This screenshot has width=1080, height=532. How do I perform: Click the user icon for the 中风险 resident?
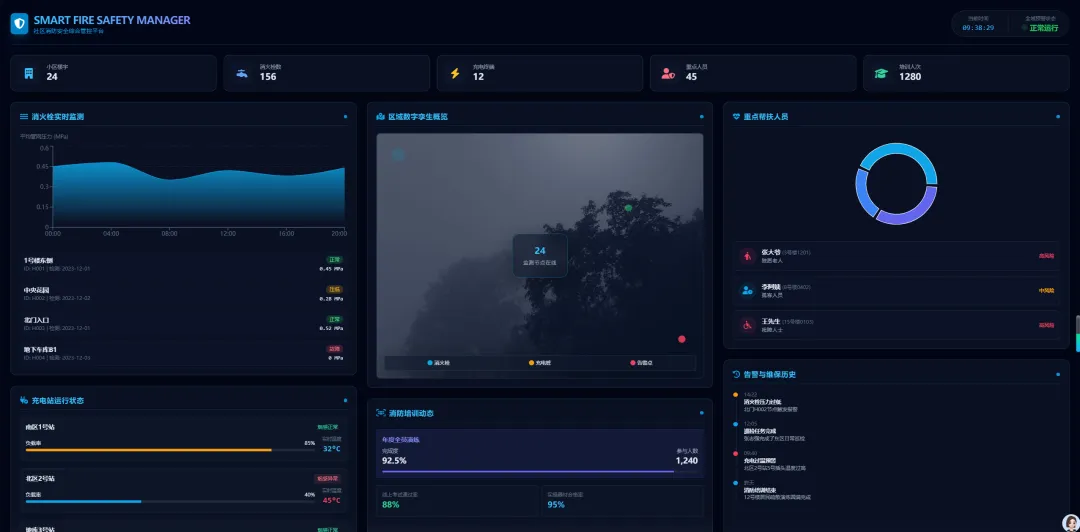(x=747, y=290)
